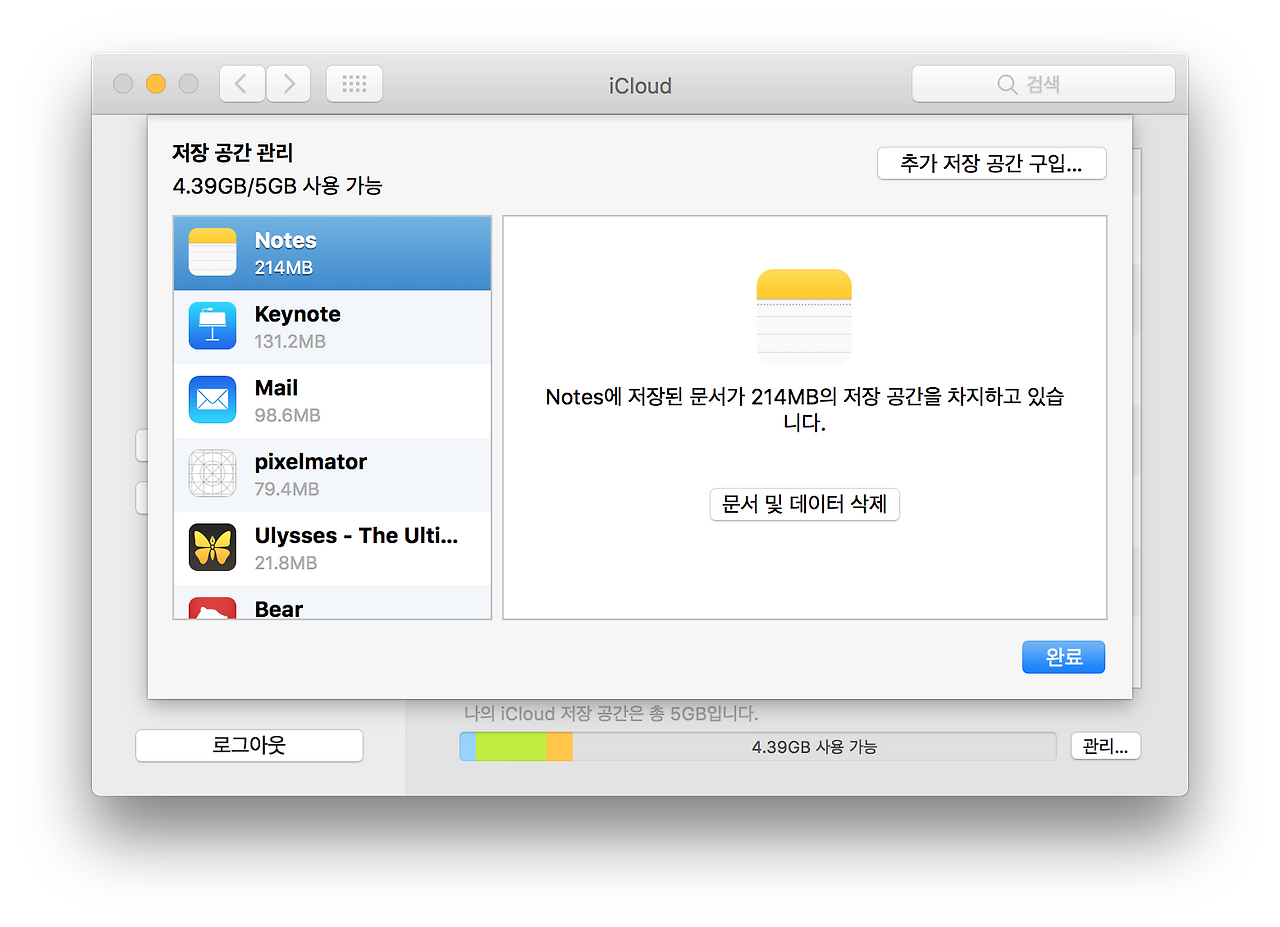This screenshot has height=927, width=1280.
Task: Click the light blue storage bar segment
Action: click(x=468, y=746)
